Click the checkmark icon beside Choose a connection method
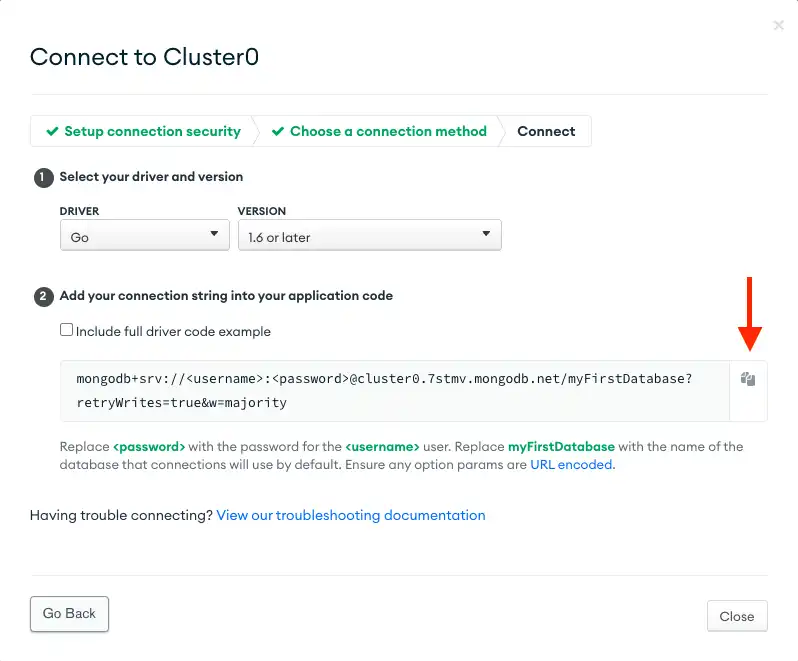This screenshot has height=661, width=798. [x=277, y=131]
